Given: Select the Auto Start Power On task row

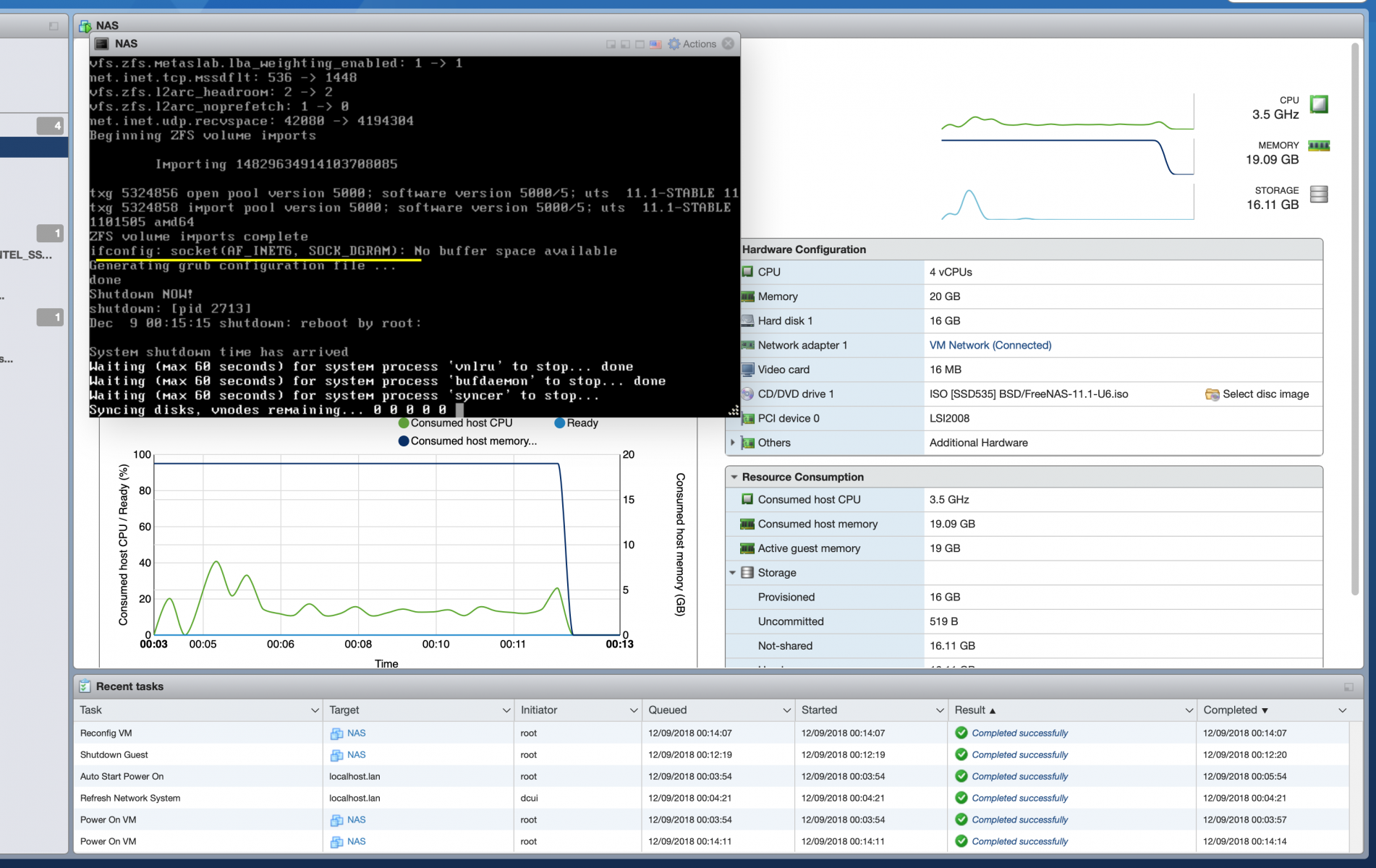Looking at the screenshot, I should 711,777.
